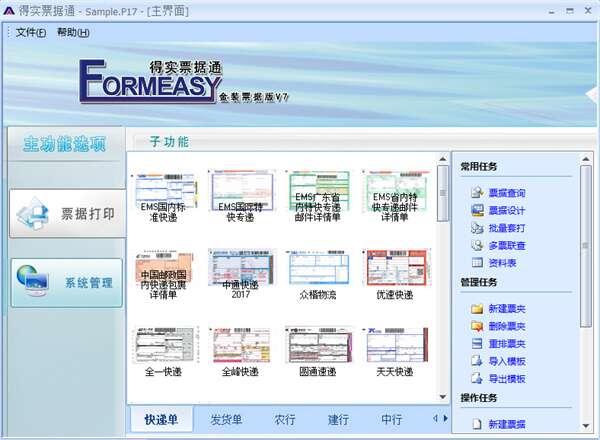Create a new folder with 新建票夹
Screen dimensions: 600x440
coord(506,308)
